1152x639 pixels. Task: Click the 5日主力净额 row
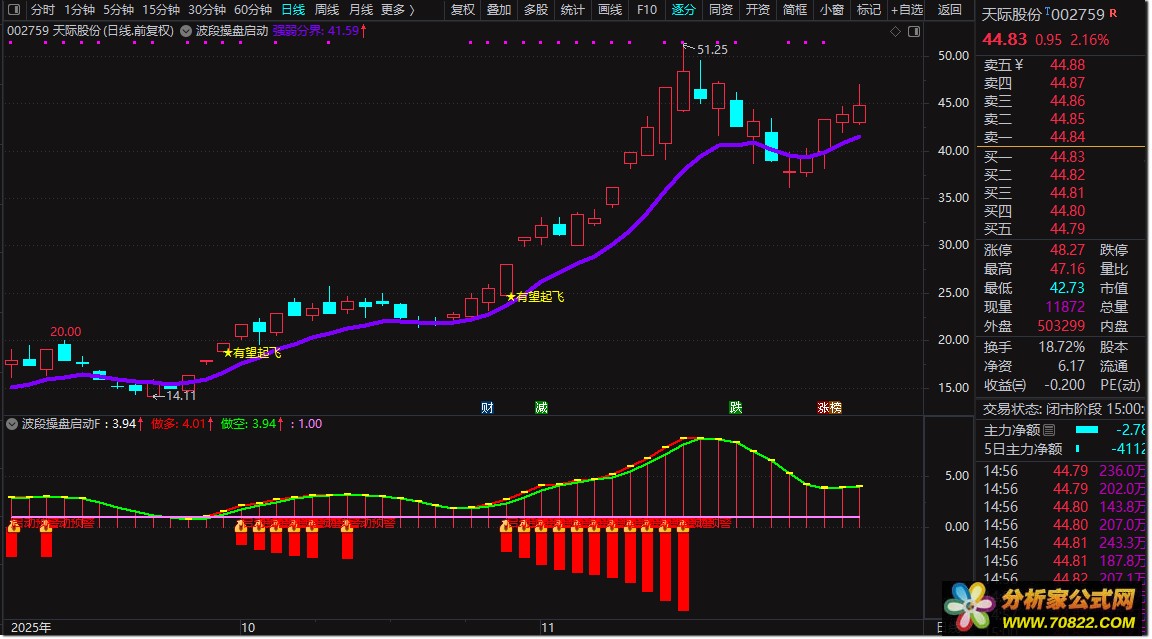pyautogui.click(x=1063, y=449)
